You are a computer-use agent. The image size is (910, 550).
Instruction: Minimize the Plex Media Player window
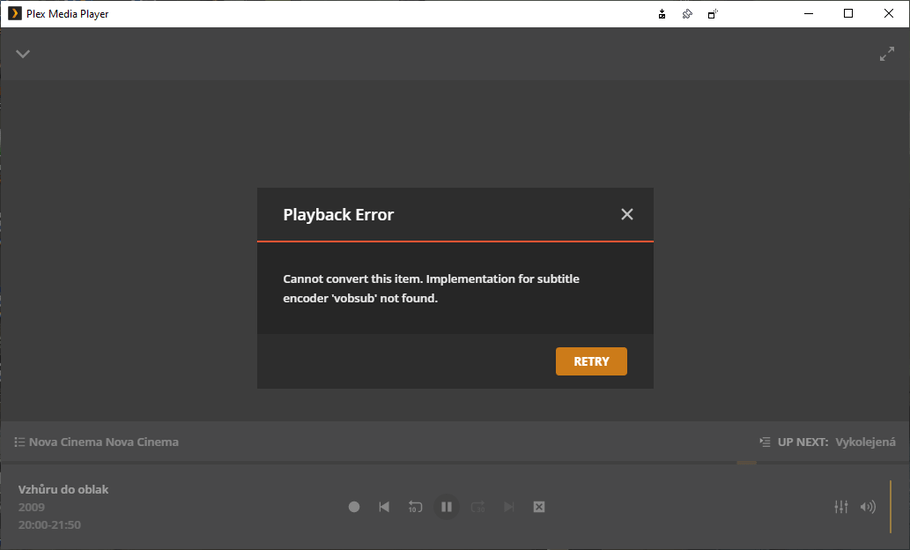[808, 13]
